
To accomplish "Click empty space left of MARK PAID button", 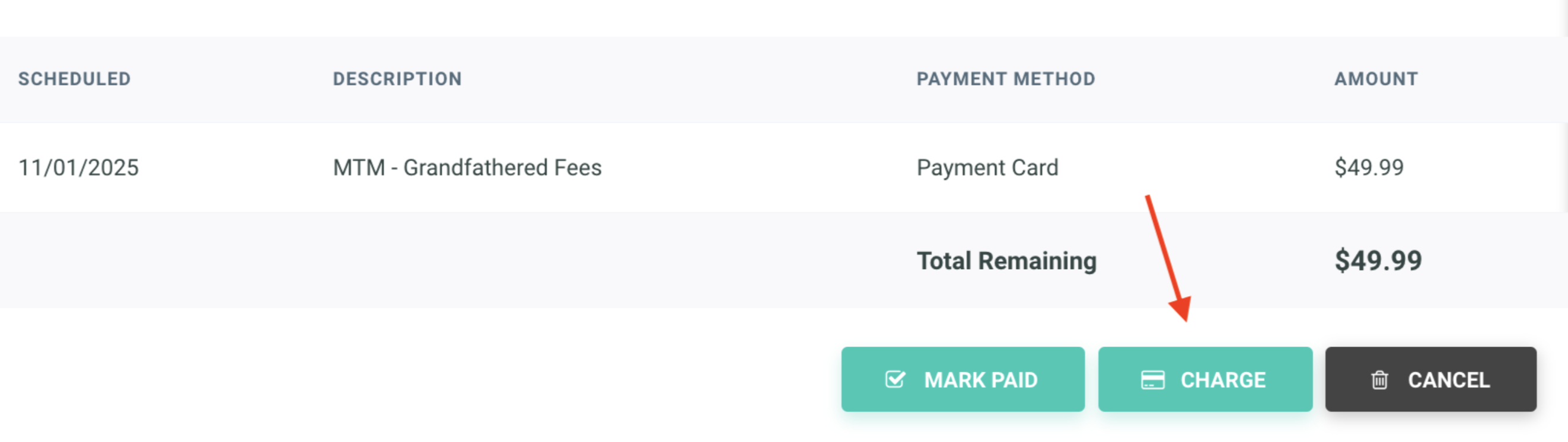I will pos(426,379).
